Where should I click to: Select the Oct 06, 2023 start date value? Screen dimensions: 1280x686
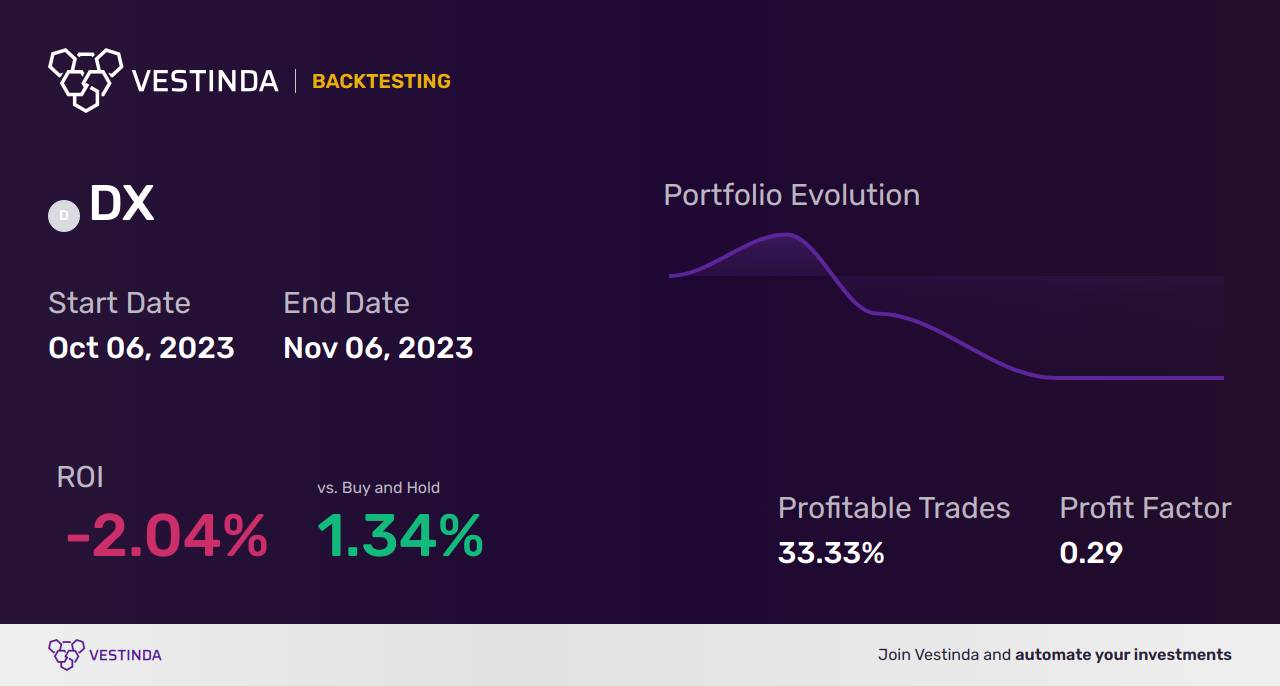[x=141, y=348]
